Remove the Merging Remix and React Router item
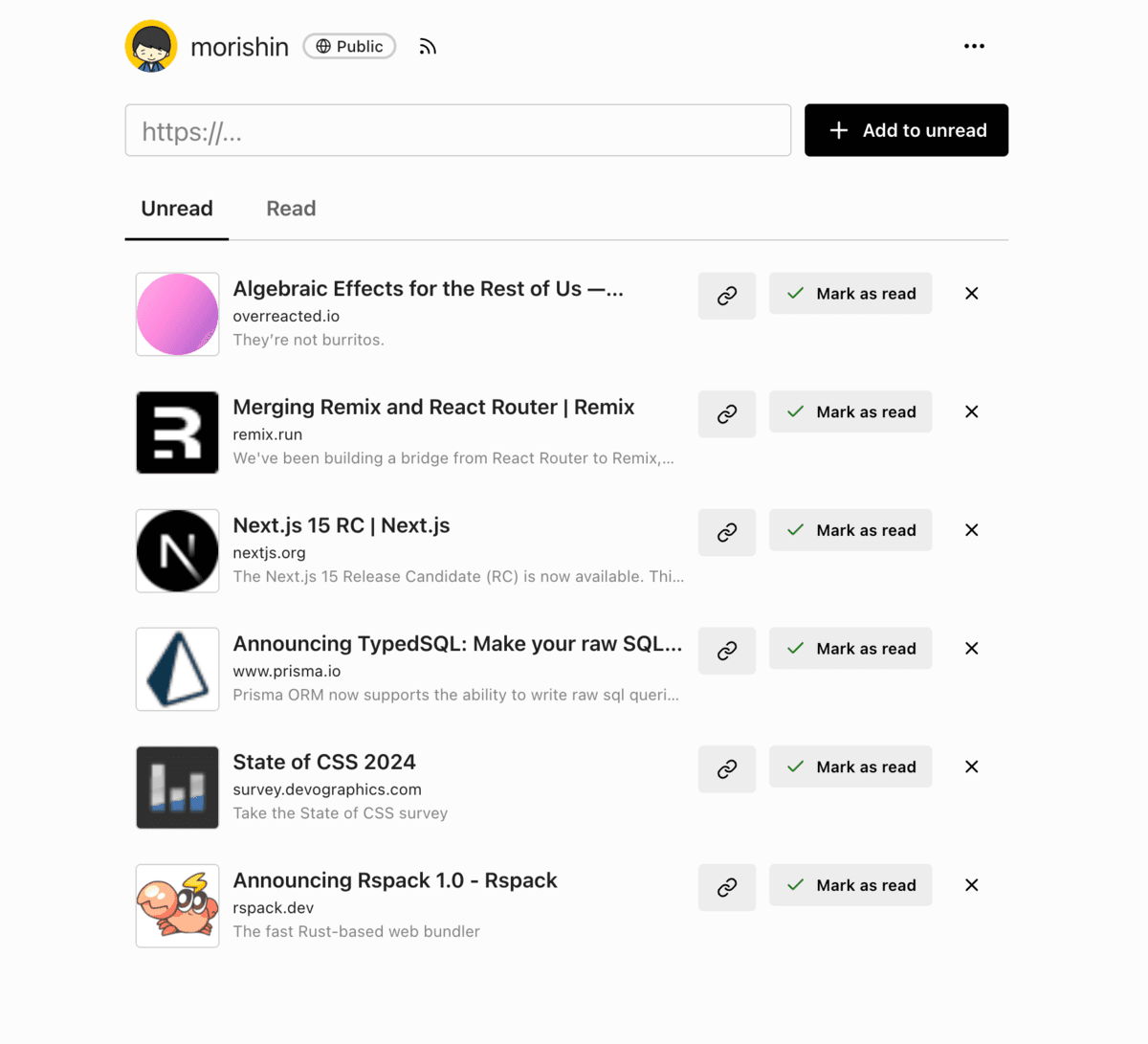1148x1044 pixels. [972, 411]
